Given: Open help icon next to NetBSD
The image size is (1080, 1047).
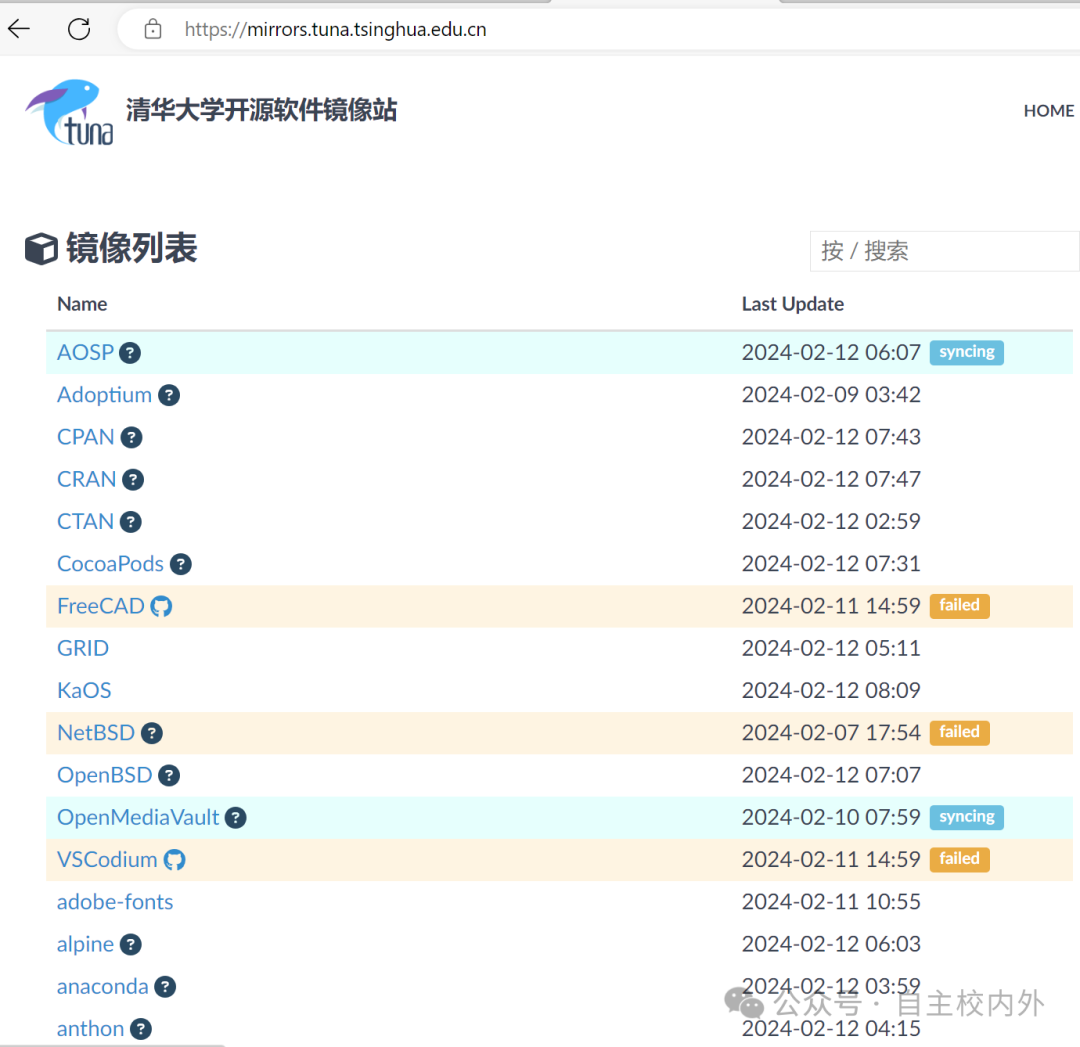Looking at the screenshot, I should (x=152, y=733).
